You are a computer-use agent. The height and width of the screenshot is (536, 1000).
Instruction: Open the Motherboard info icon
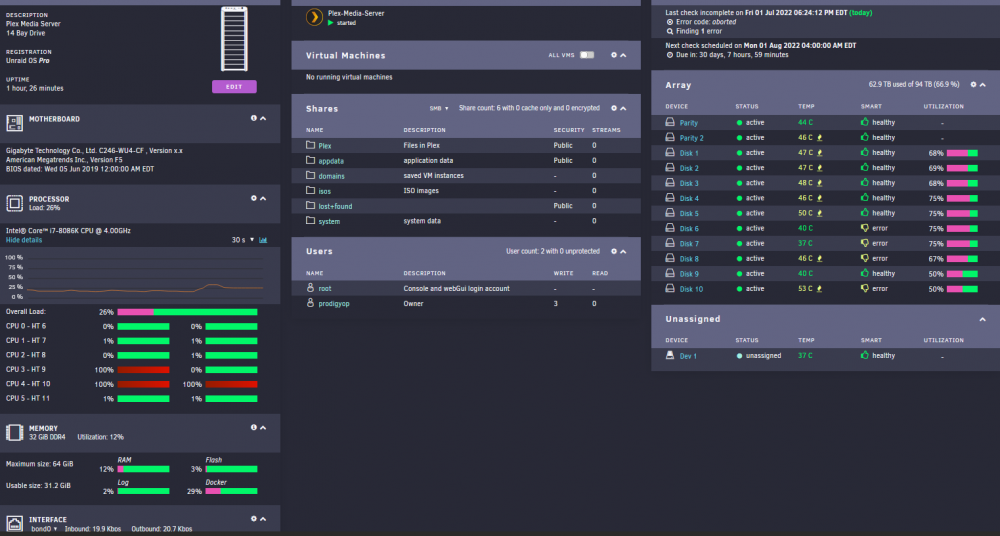[x=254, y=118]
